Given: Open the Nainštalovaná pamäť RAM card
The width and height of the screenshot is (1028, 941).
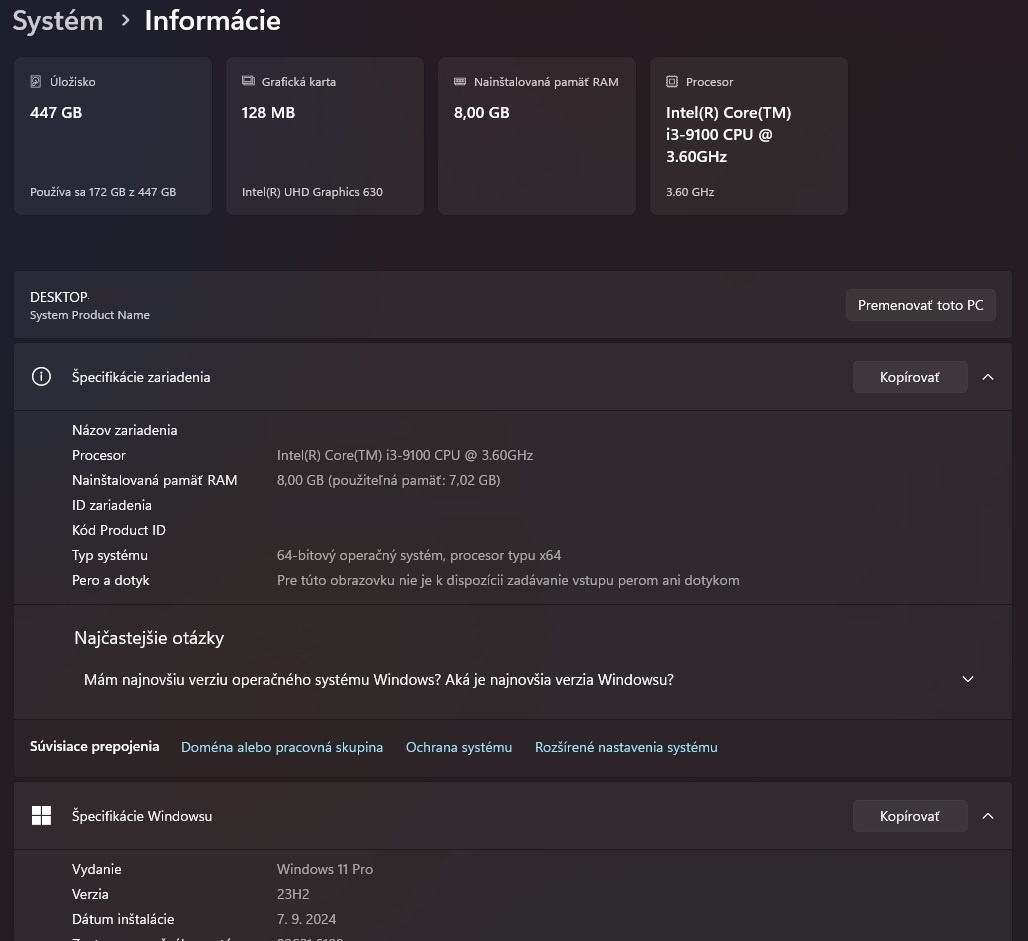Looking at the screenshot, I should click(x=537, y=136).
